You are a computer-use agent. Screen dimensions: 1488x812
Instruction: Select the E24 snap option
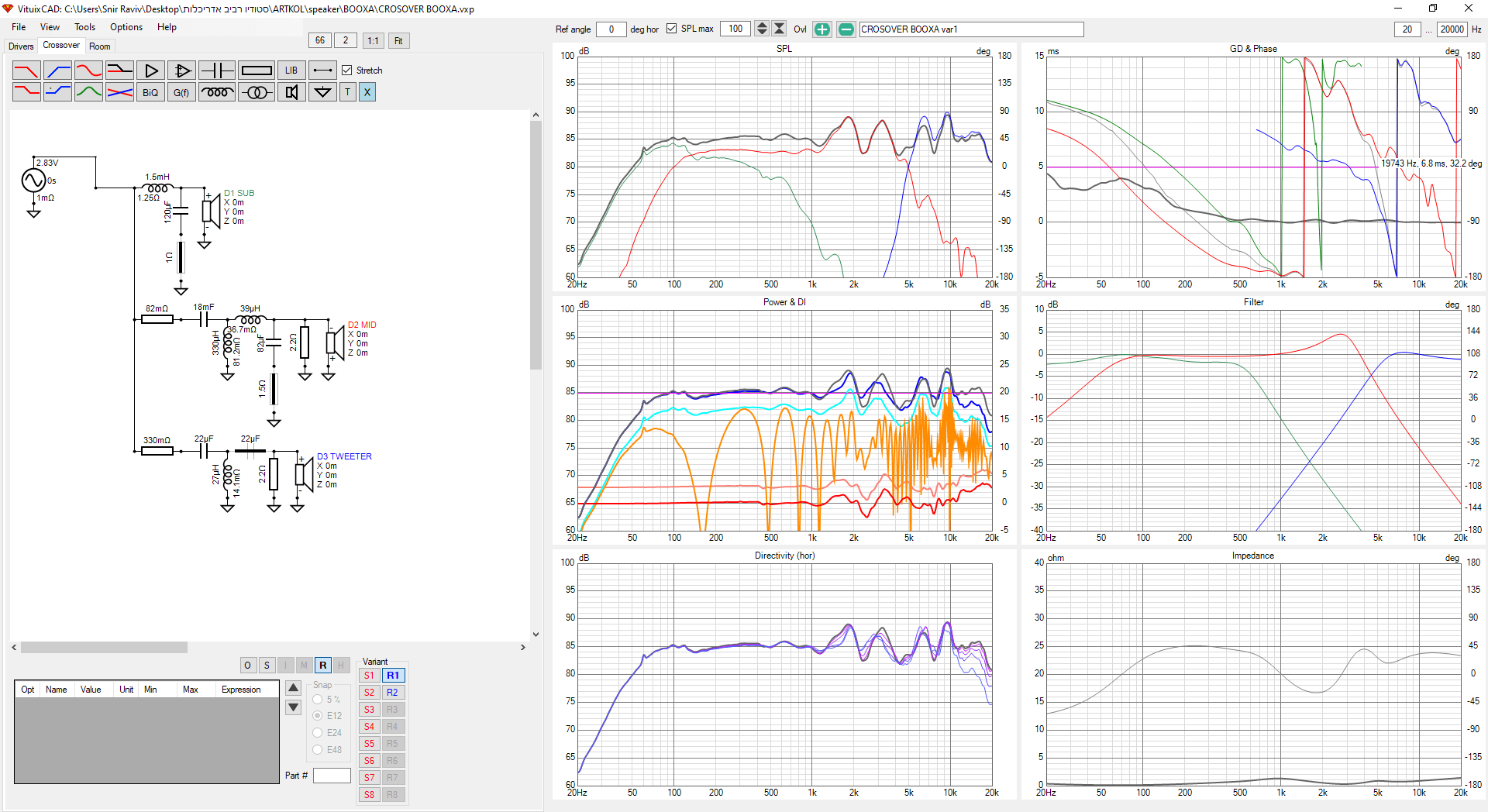(317, 733)
